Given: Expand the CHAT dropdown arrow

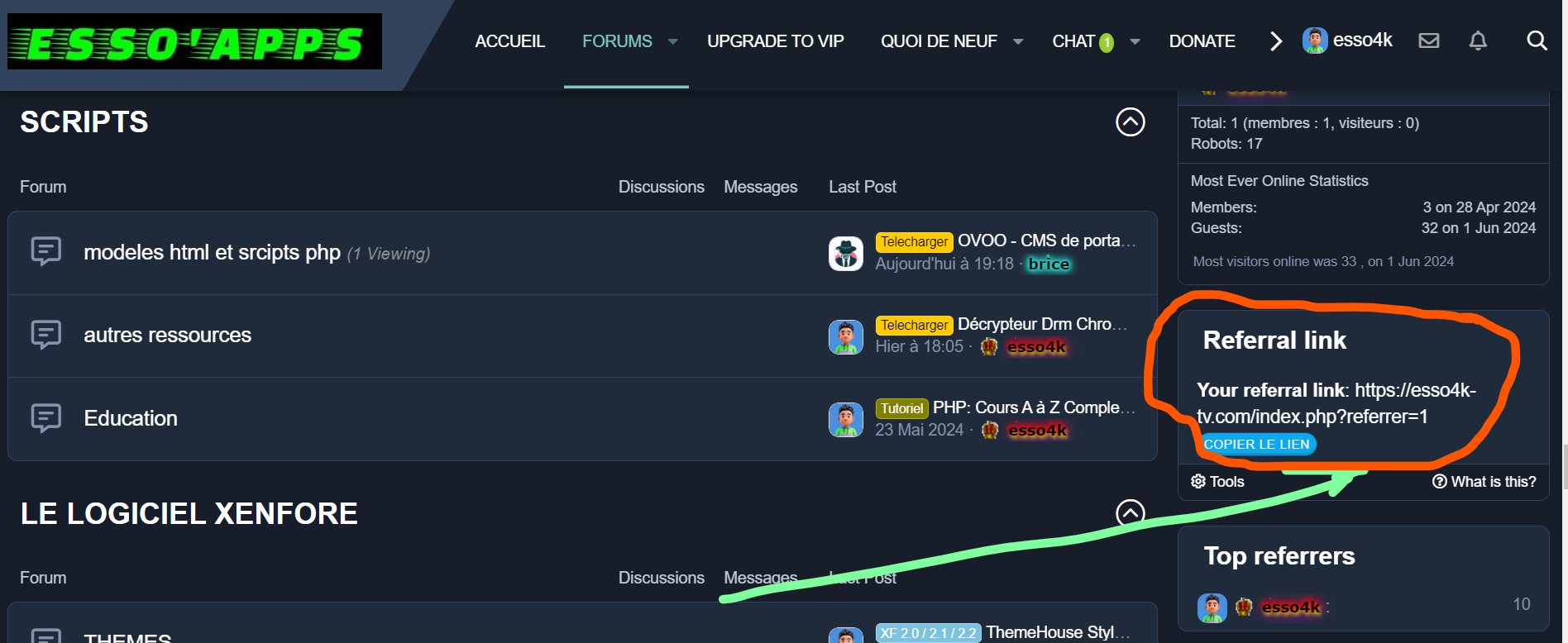Looking at the screenshot, I should tap(1135, 41).
